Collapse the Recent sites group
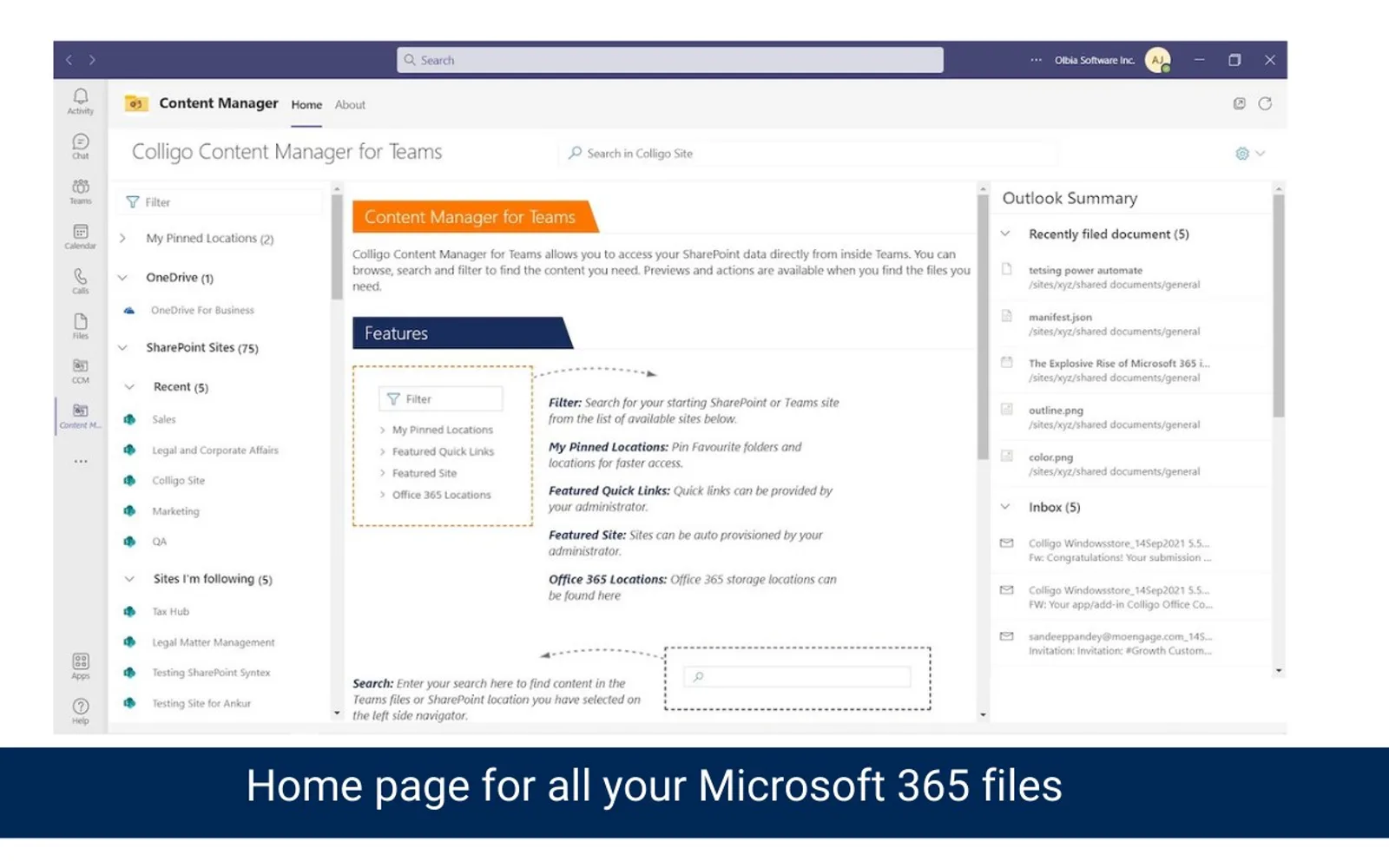1389x868 pixels. (129, 387)
